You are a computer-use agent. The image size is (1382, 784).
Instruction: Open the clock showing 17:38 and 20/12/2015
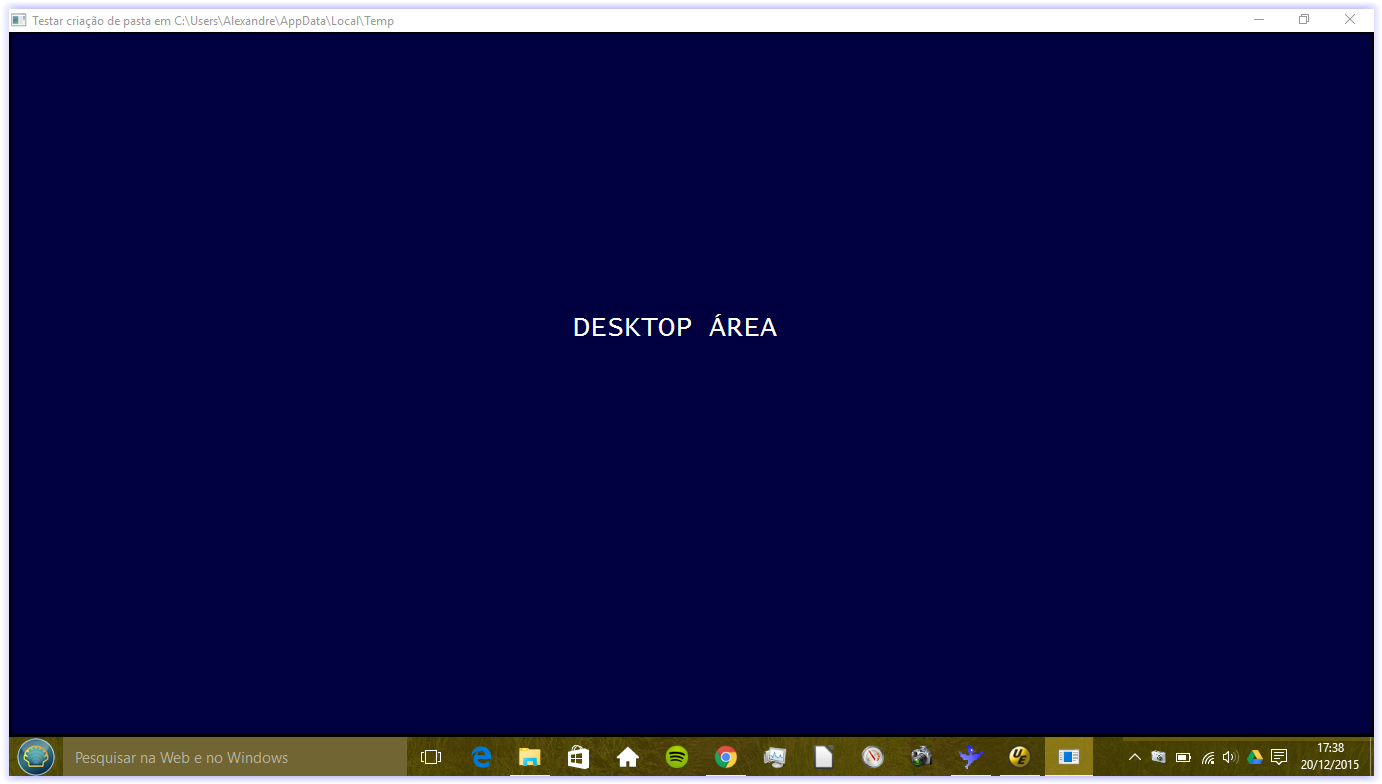(1330, 756)
